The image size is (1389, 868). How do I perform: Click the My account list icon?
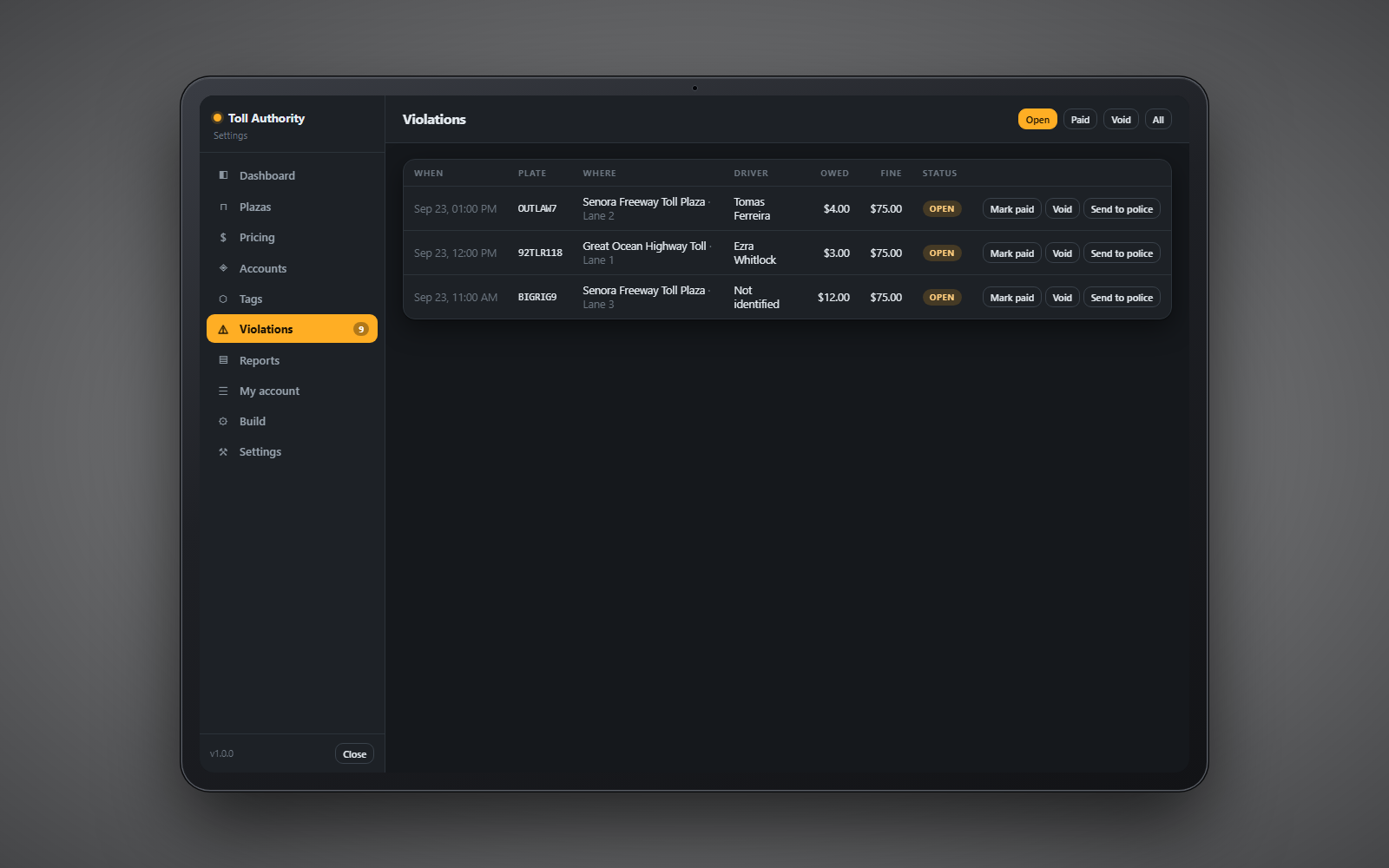tap(223, 391)
